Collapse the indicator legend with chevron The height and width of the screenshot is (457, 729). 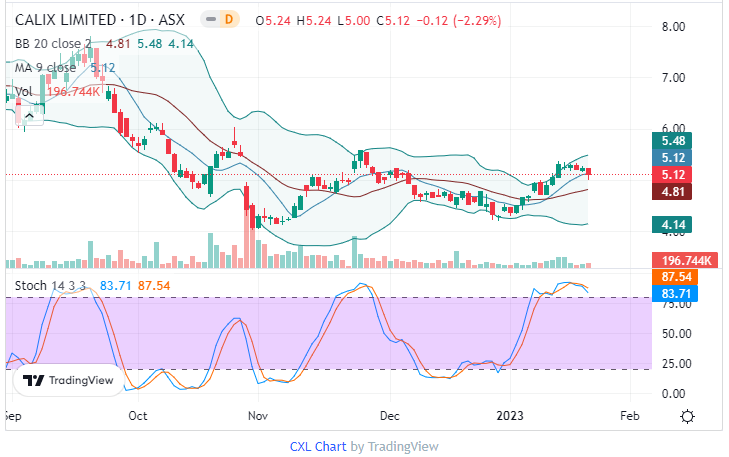click(x=29, y=116)
